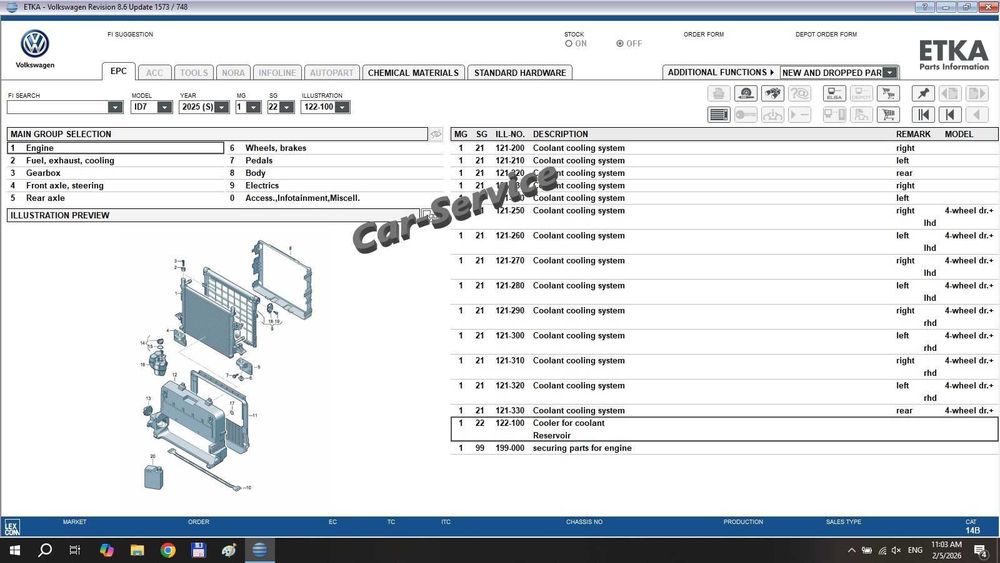
Task: Click the greyed person cart icon
Action: (861, 115)
